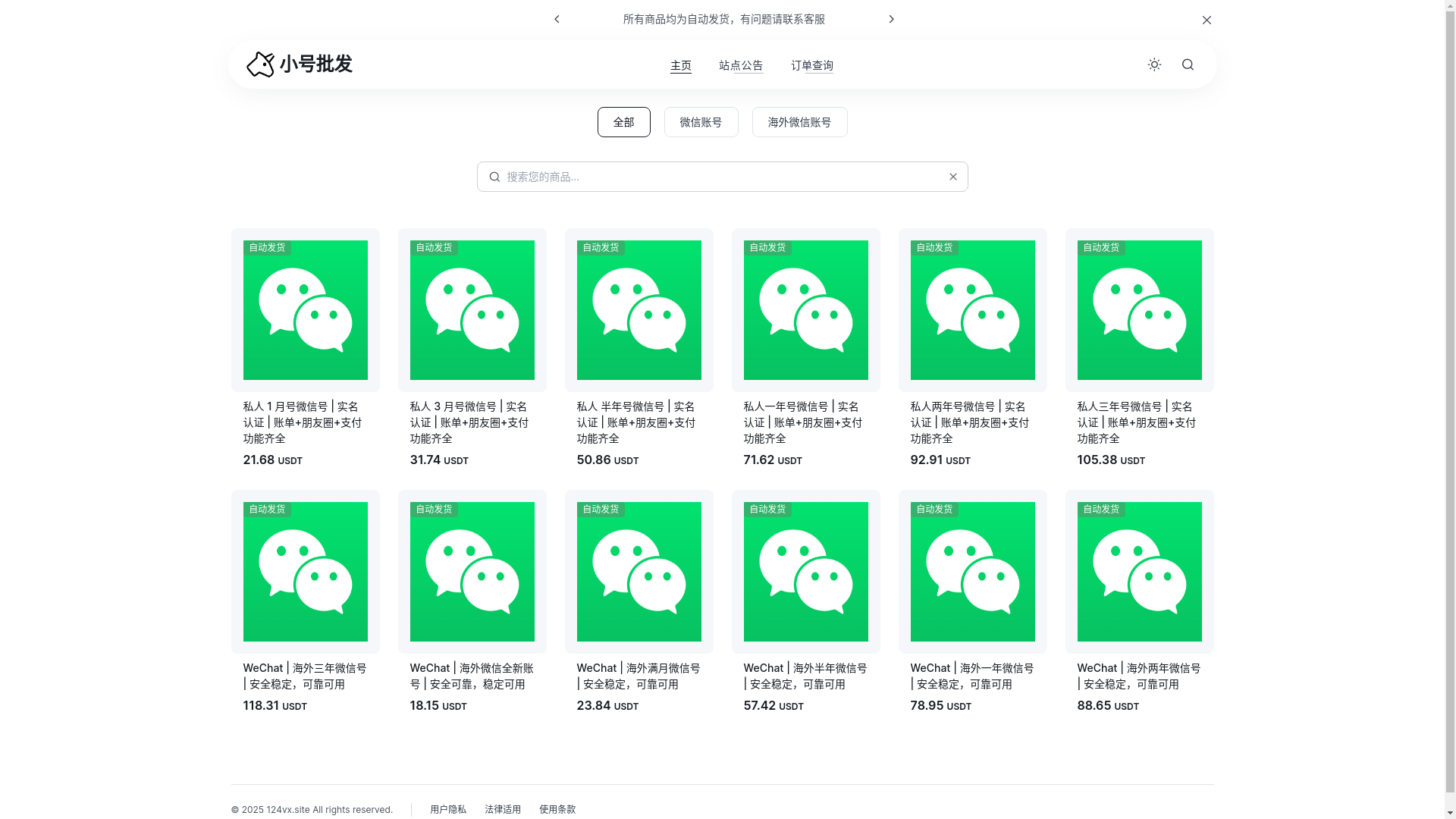
Task: Click the WeChat 海外两年微信号 title
Action: point(1139,676)
